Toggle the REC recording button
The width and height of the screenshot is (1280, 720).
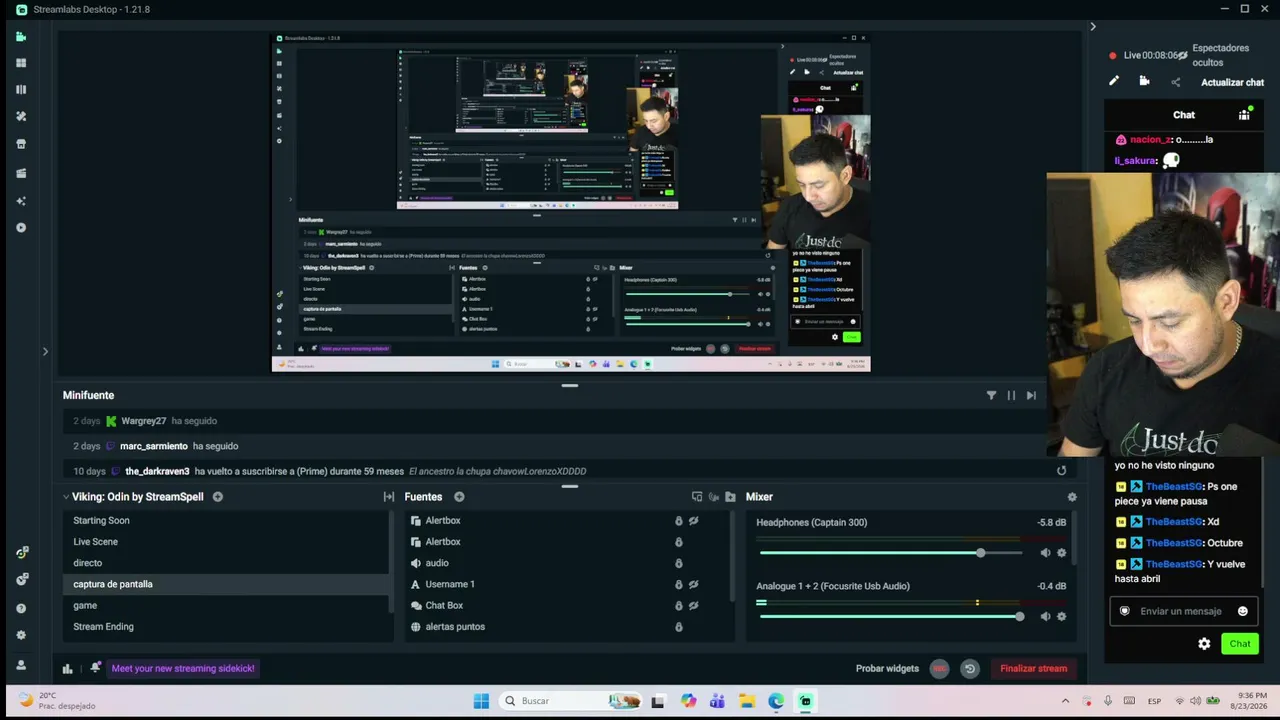tap(939, 669)
